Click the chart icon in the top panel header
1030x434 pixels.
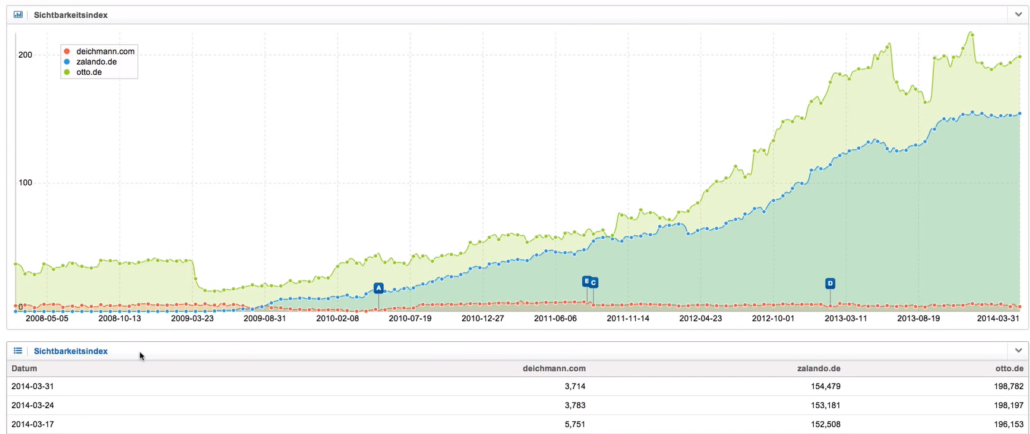(18, 14)
